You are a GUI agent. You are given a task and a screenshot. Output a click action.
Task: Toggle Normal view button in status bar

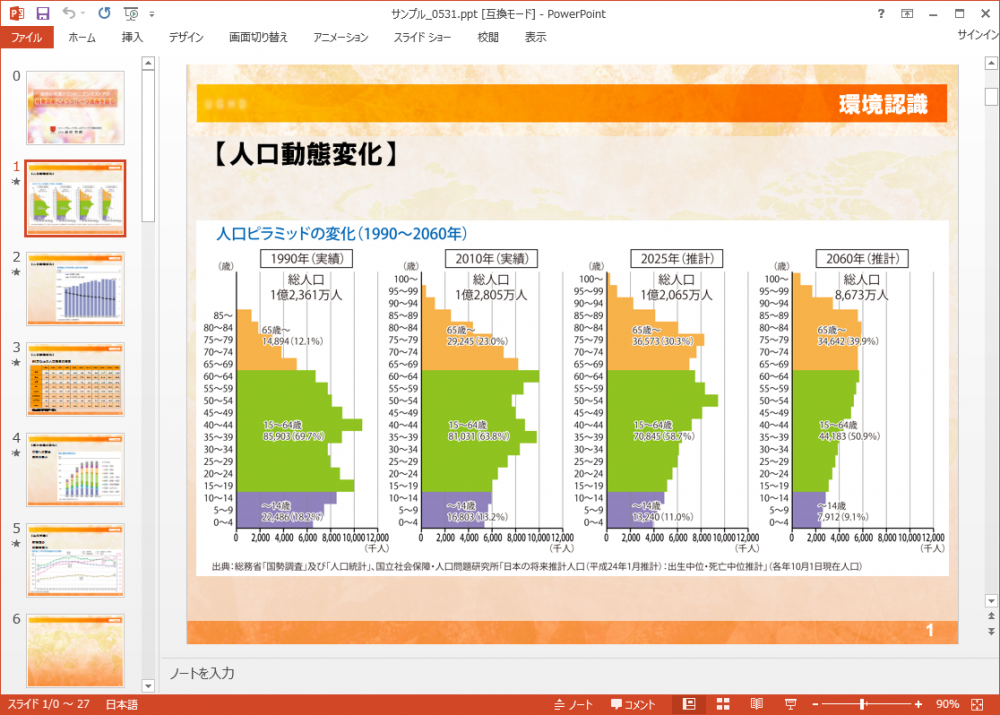[x=689, y=704]
